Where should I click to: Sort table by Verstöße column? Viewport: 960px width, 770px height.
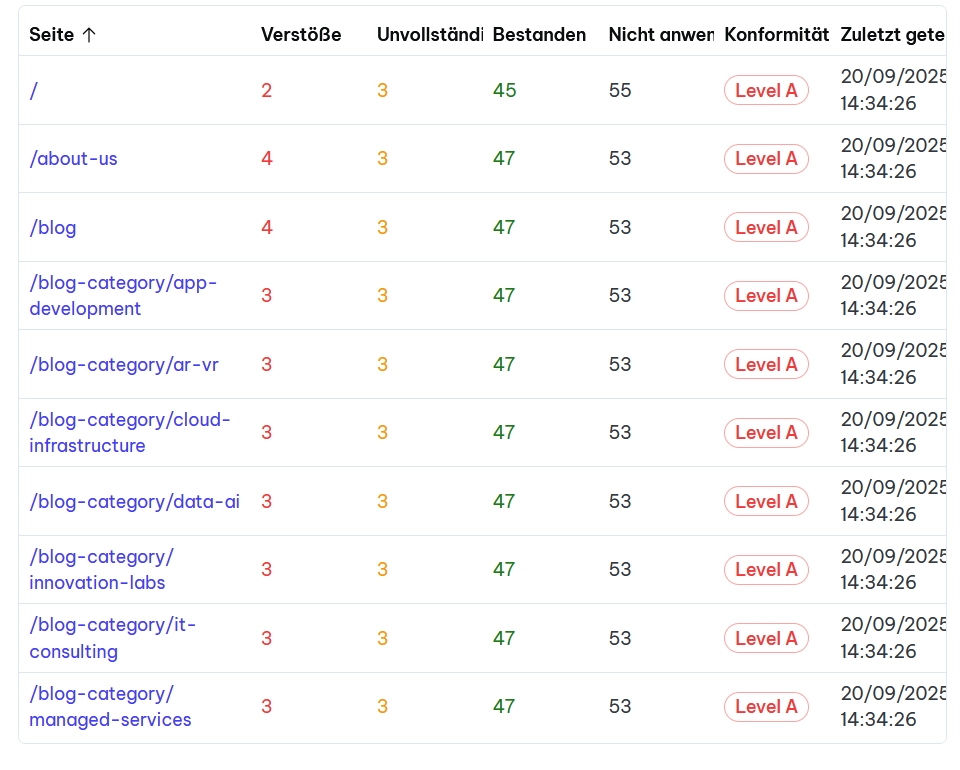click(301, 35)
